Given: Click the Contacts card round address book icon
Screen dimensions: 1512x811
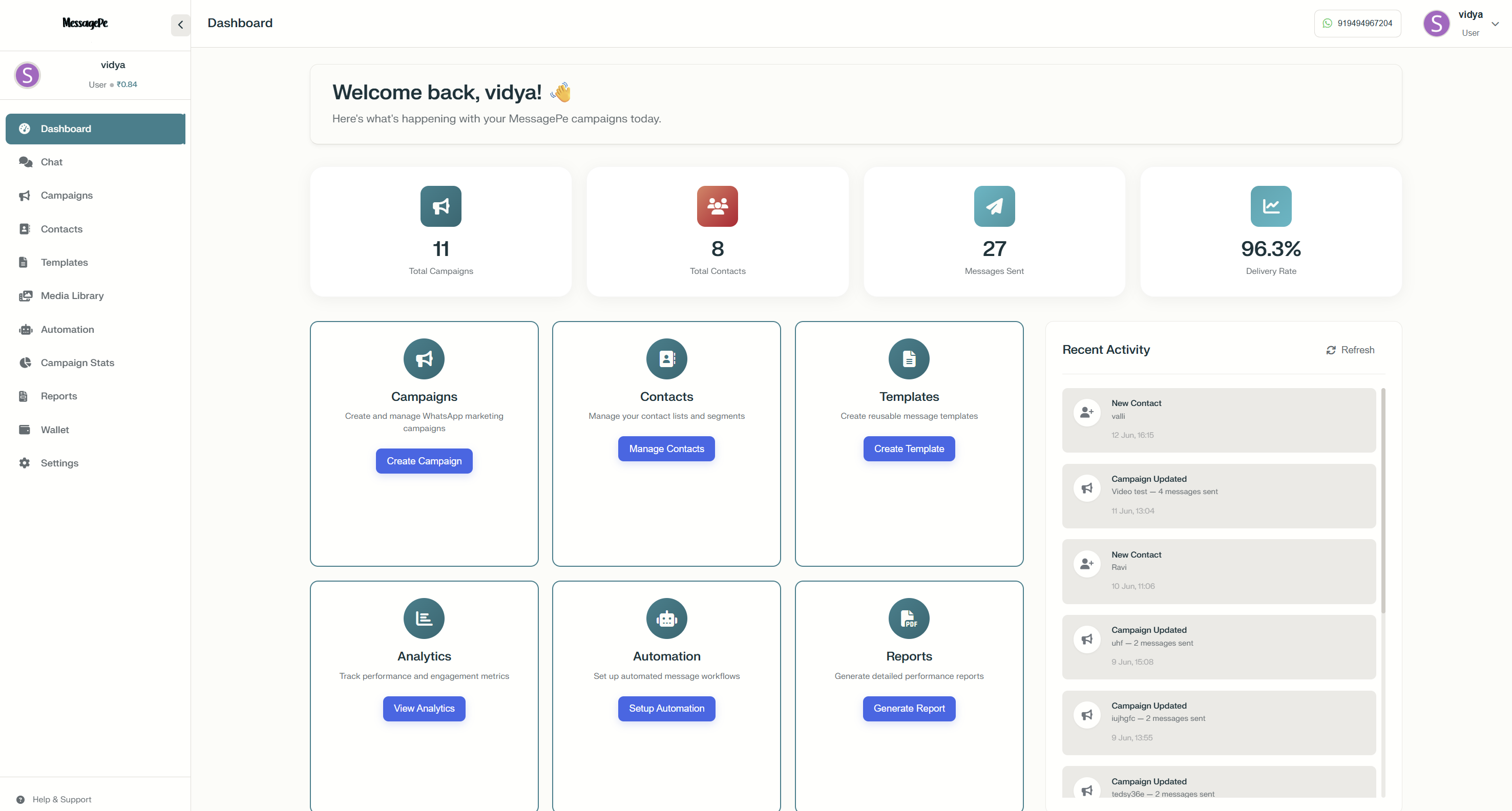Looking at the screenshot, I should click(x=666, y=359).
